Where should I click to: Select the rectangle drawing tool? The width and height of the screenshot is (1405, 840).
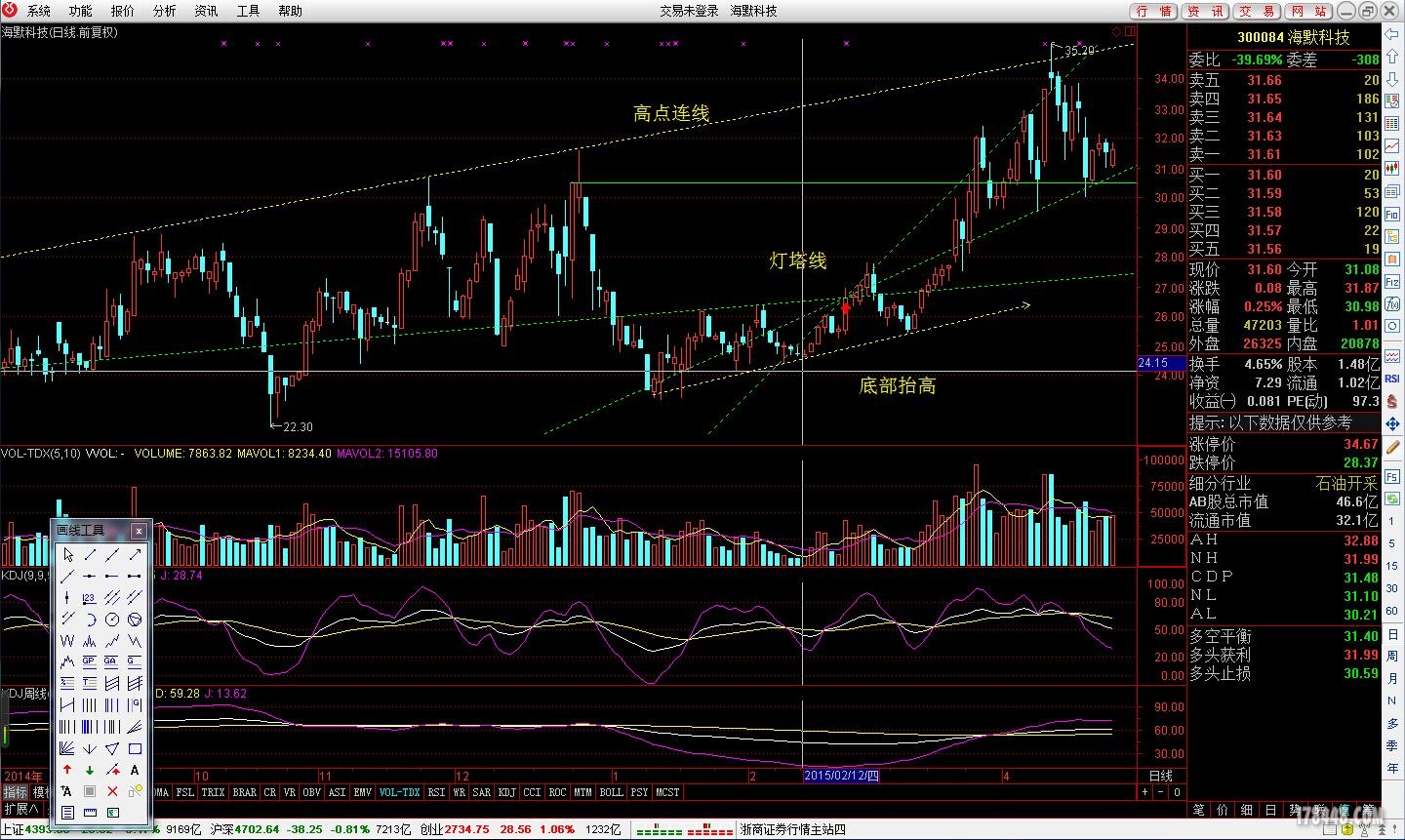(135, 748)
